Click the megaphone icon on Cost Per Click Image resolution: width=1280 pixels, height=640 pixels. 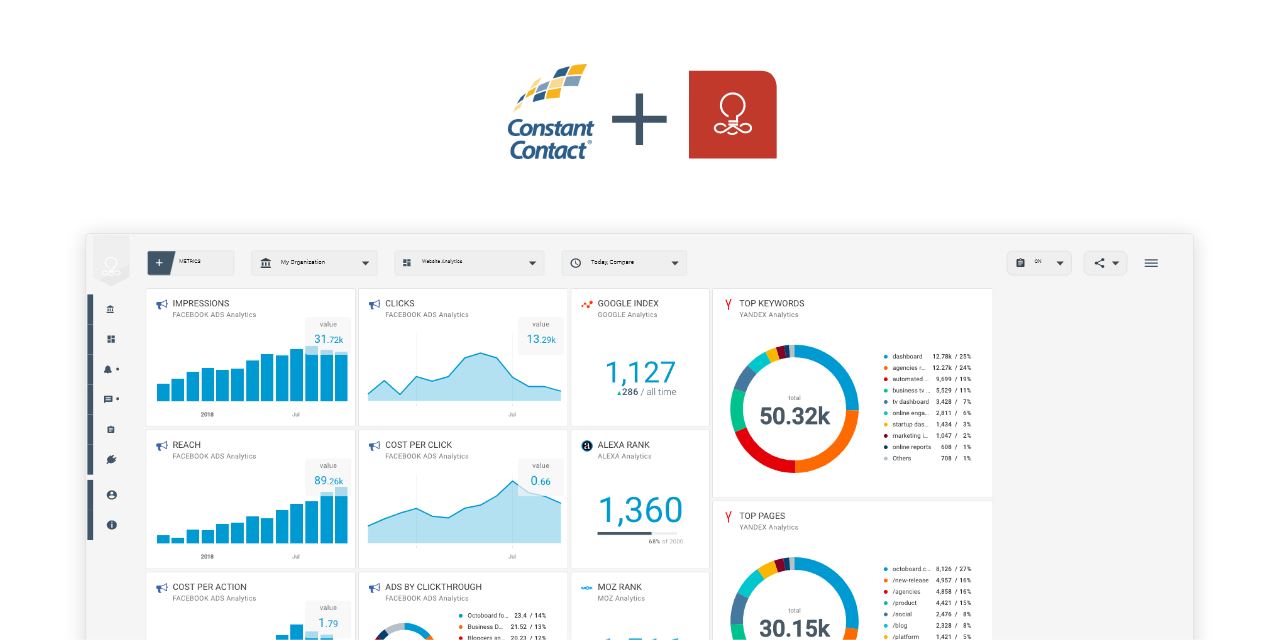(x=374, y=446)
